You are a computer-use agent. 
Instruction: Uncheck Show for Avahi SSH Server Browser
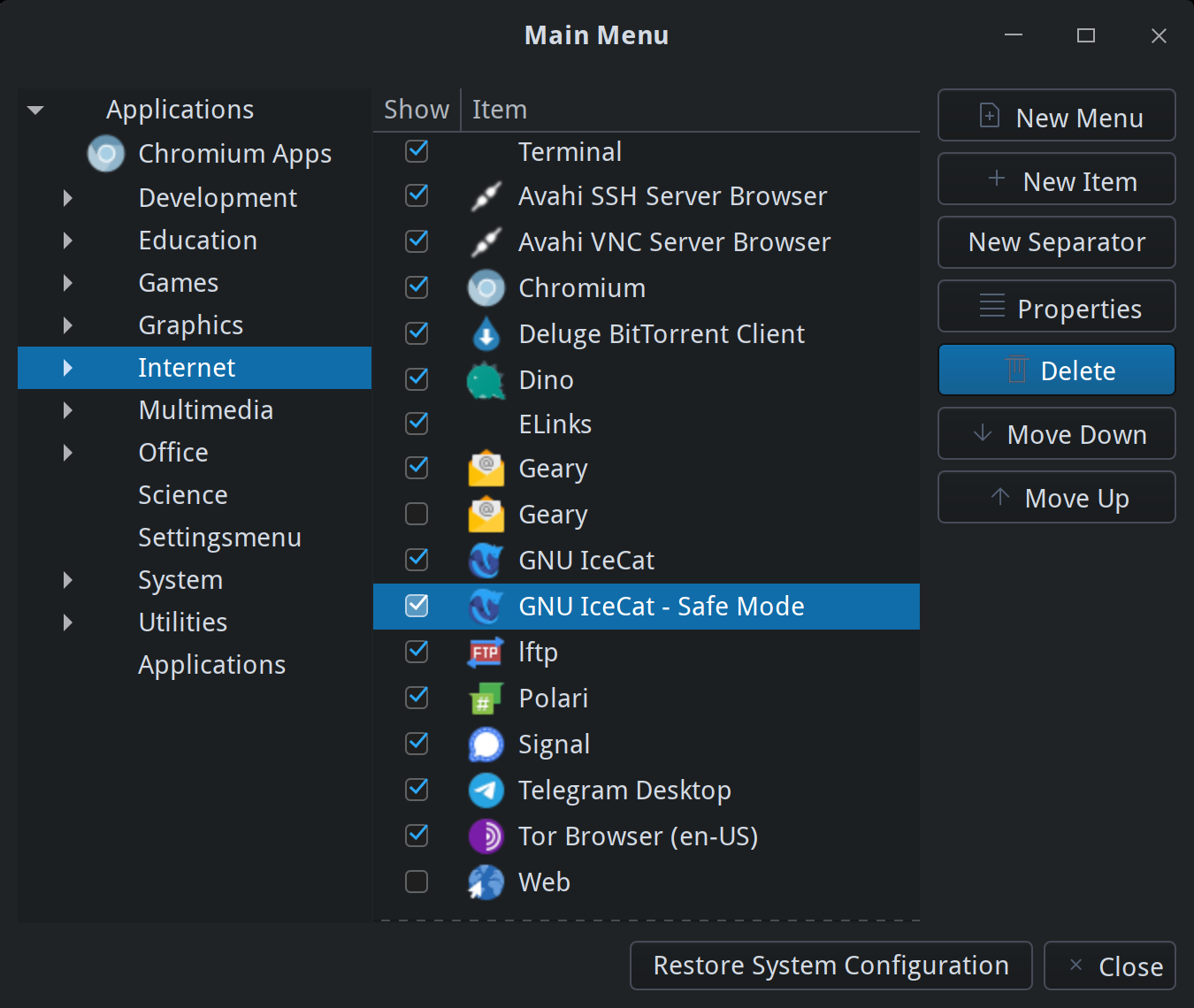click(x=417, y=195)
